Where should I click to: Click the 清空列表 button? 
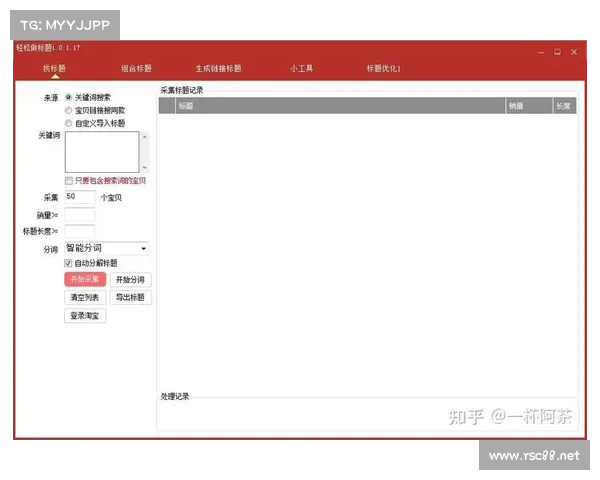[85, 298]
